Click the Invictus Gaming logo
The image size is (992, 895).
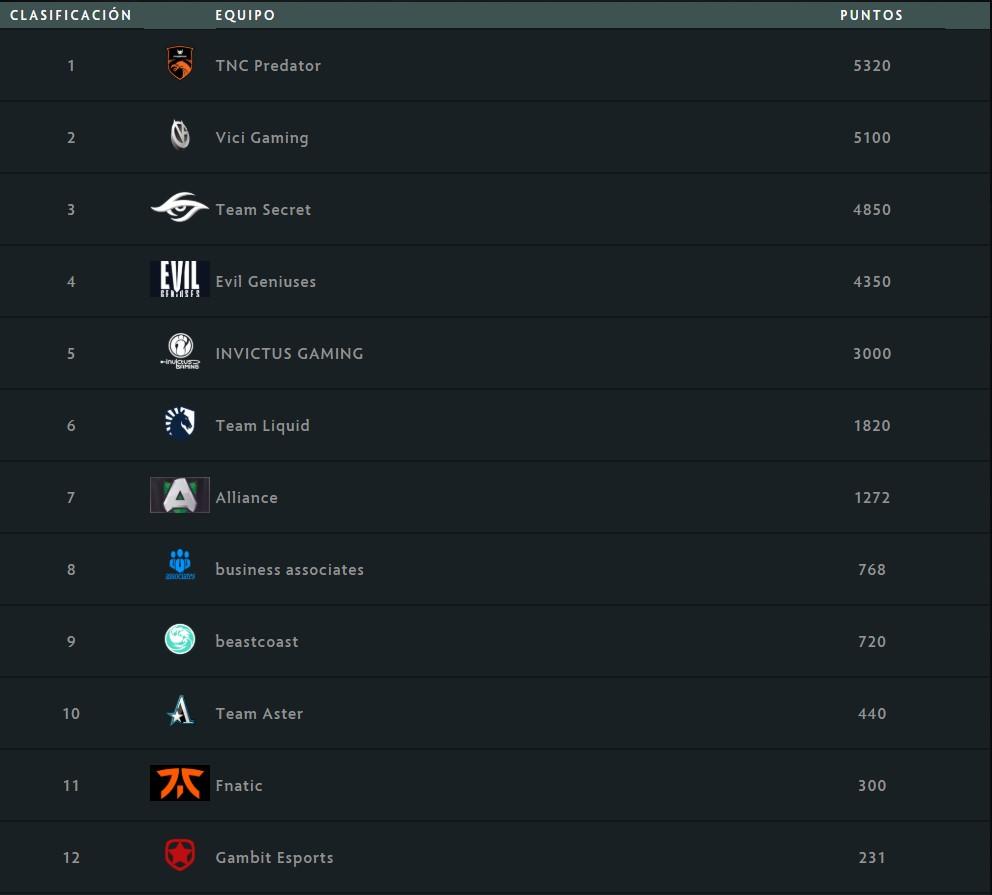180,351
